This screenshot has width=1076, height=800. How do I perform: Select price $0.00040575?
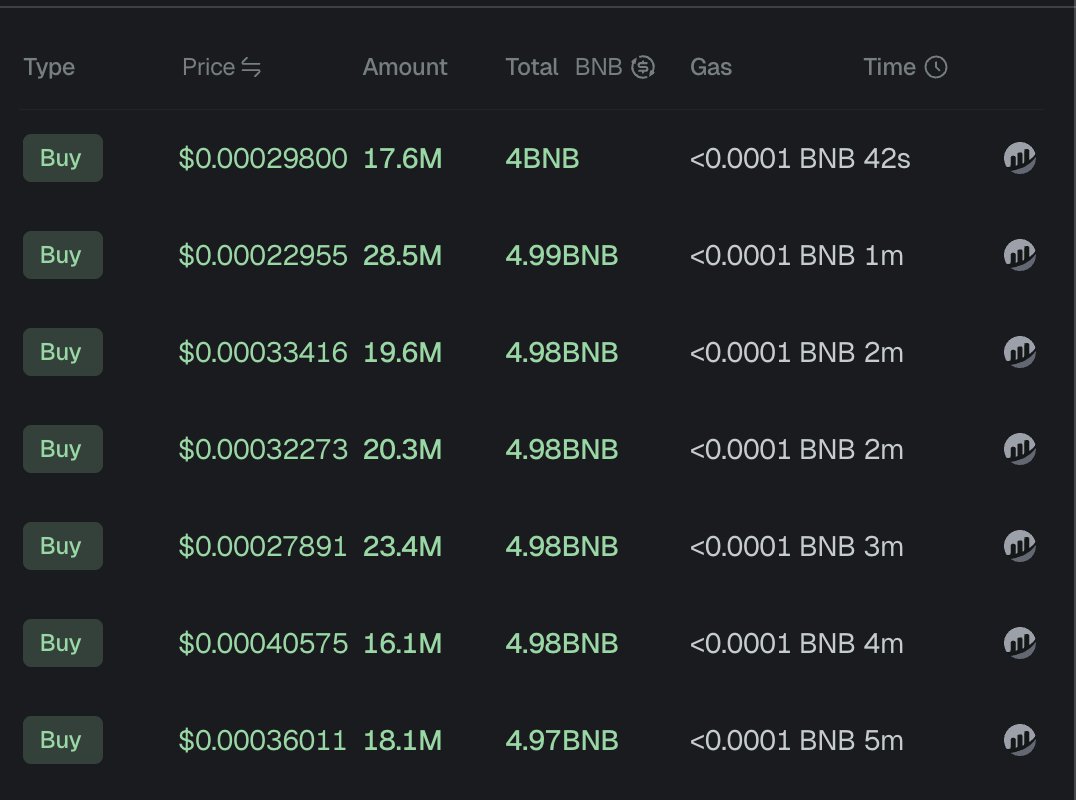click(x=263, y=644)
